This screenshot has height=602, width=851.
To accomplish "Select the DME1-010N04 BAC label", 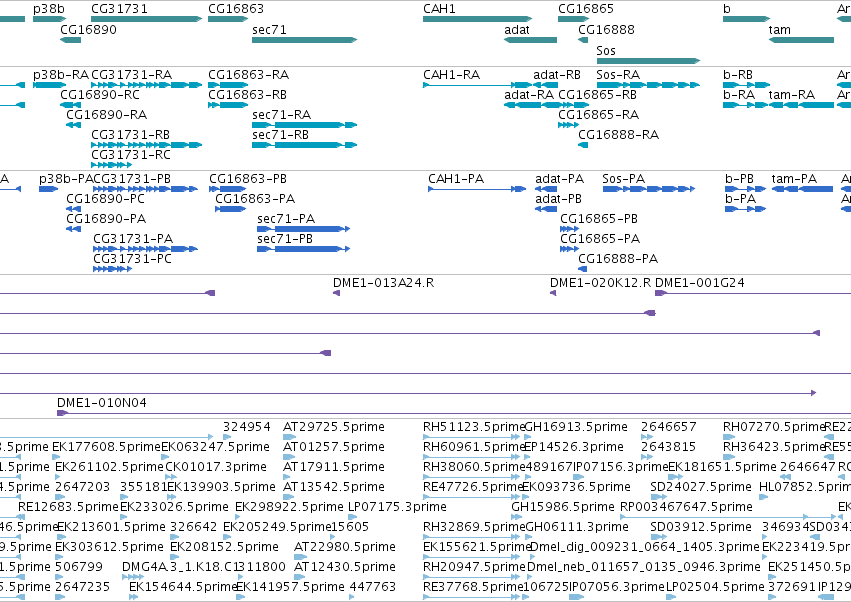I will [101, 403].
